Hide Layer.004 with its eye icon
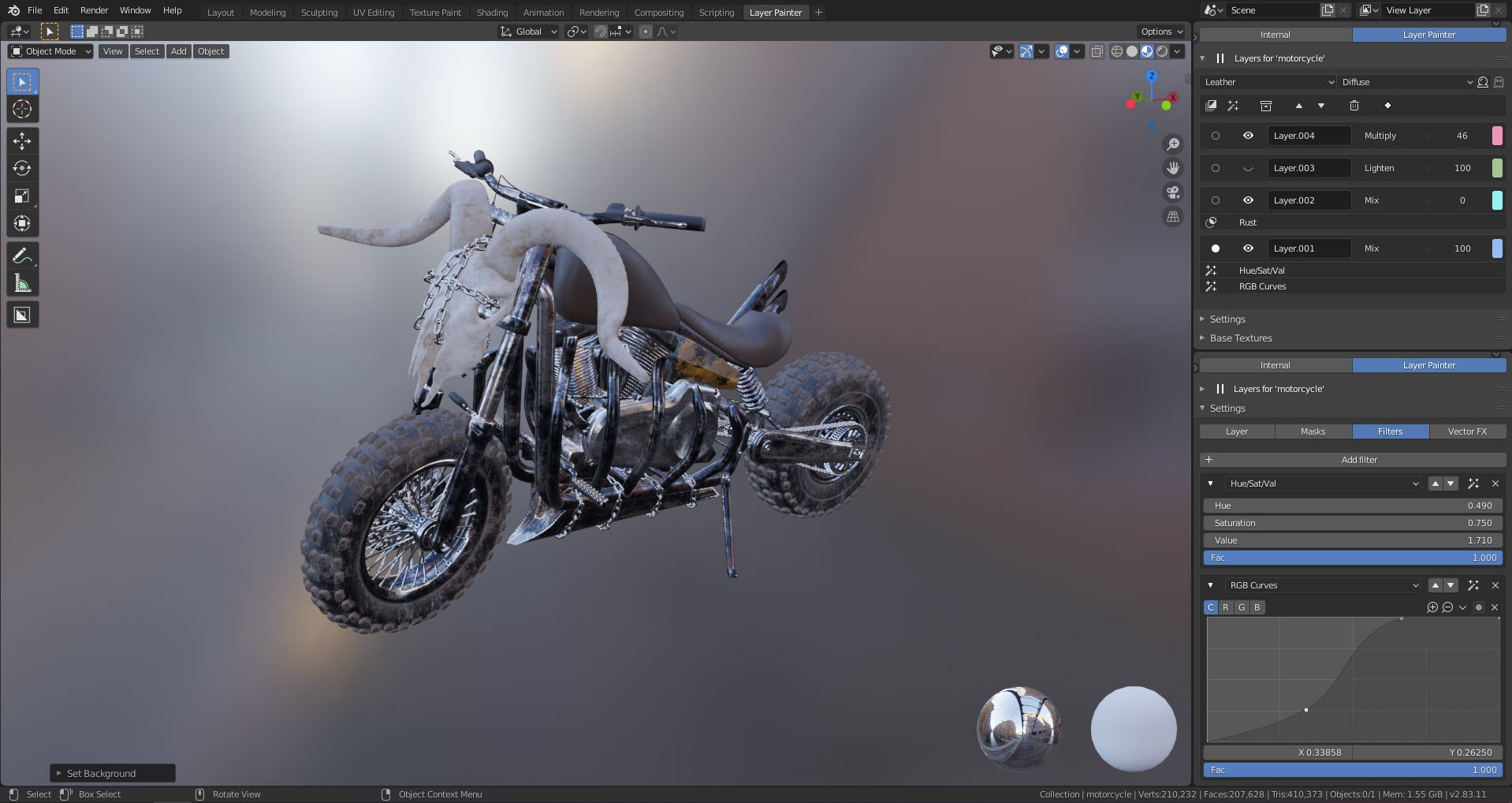 [x=1248, y=136]
